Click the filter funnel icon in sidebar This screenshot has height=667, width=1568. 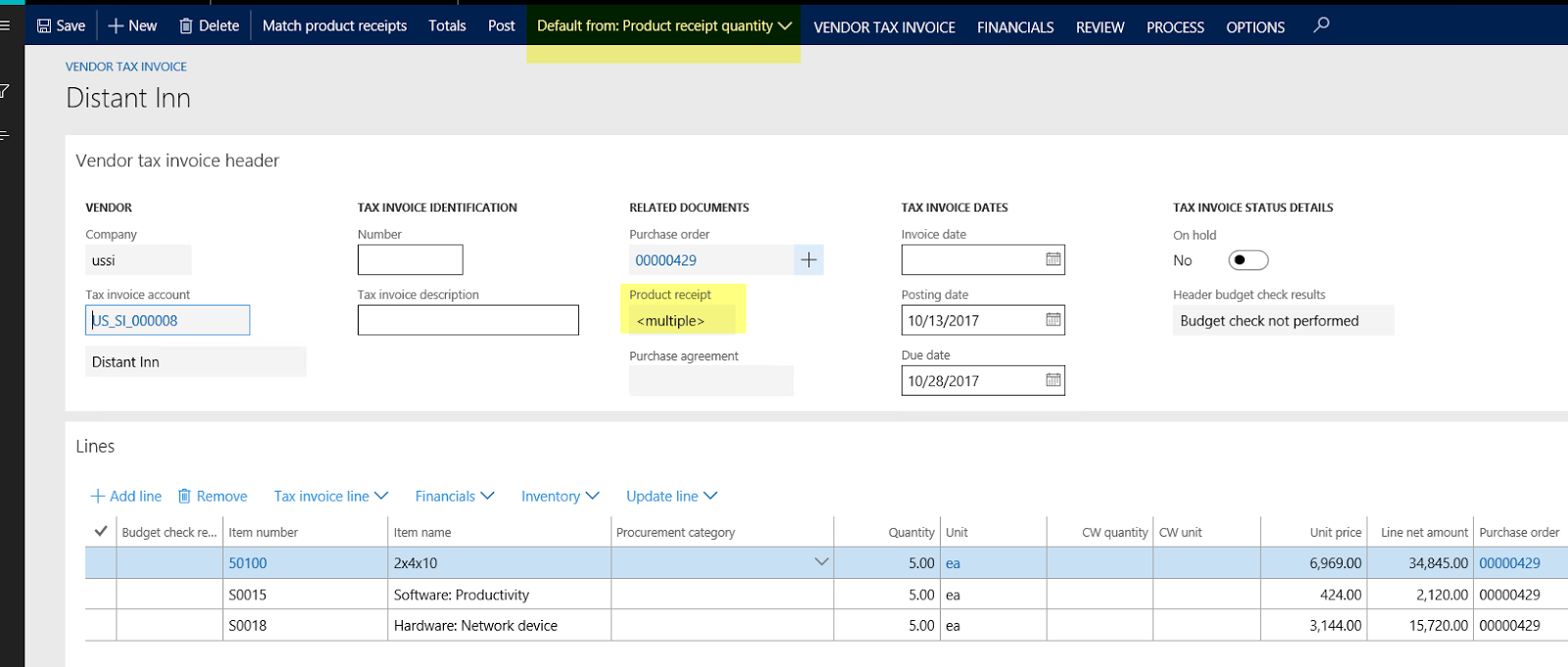5,91
